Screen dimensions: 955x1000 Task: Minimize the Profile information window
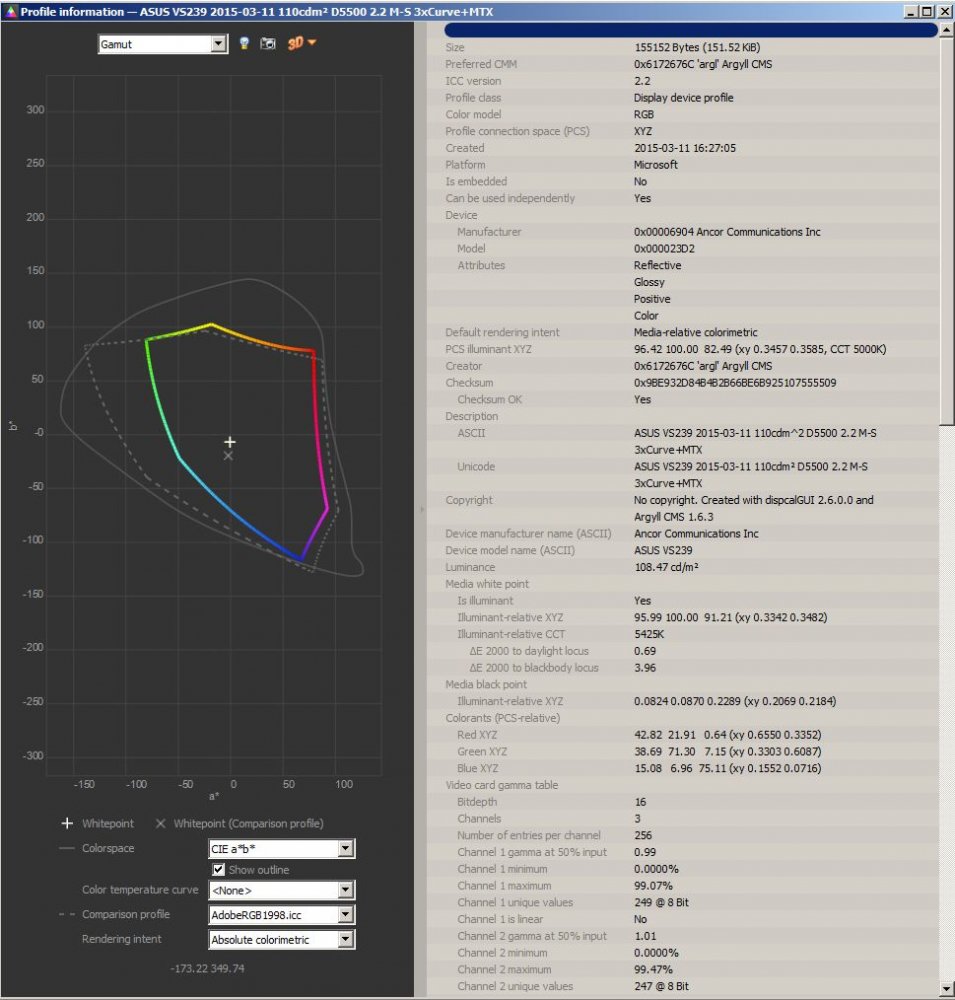(x=910, y=11)
